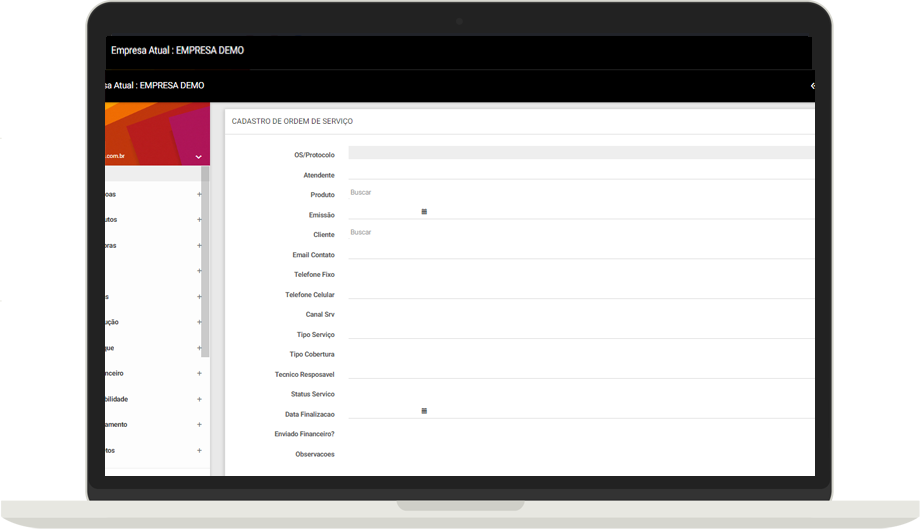This screenshot has height=529, width=920.
Task: Open the 'nceiro' sidebar menu item
Action: 114,373
